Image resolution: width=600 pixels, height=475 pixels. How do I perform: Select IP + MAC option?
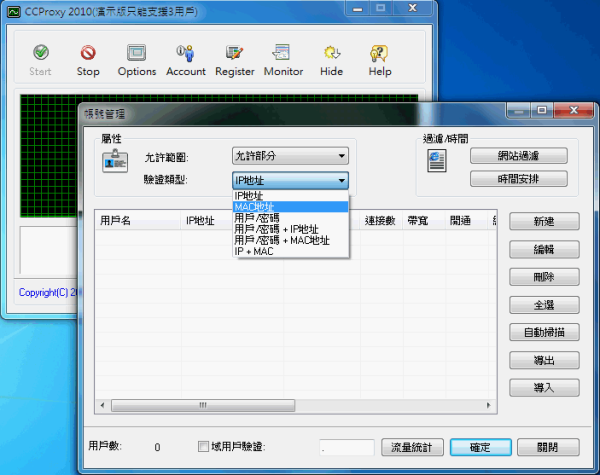coord(290,251)
